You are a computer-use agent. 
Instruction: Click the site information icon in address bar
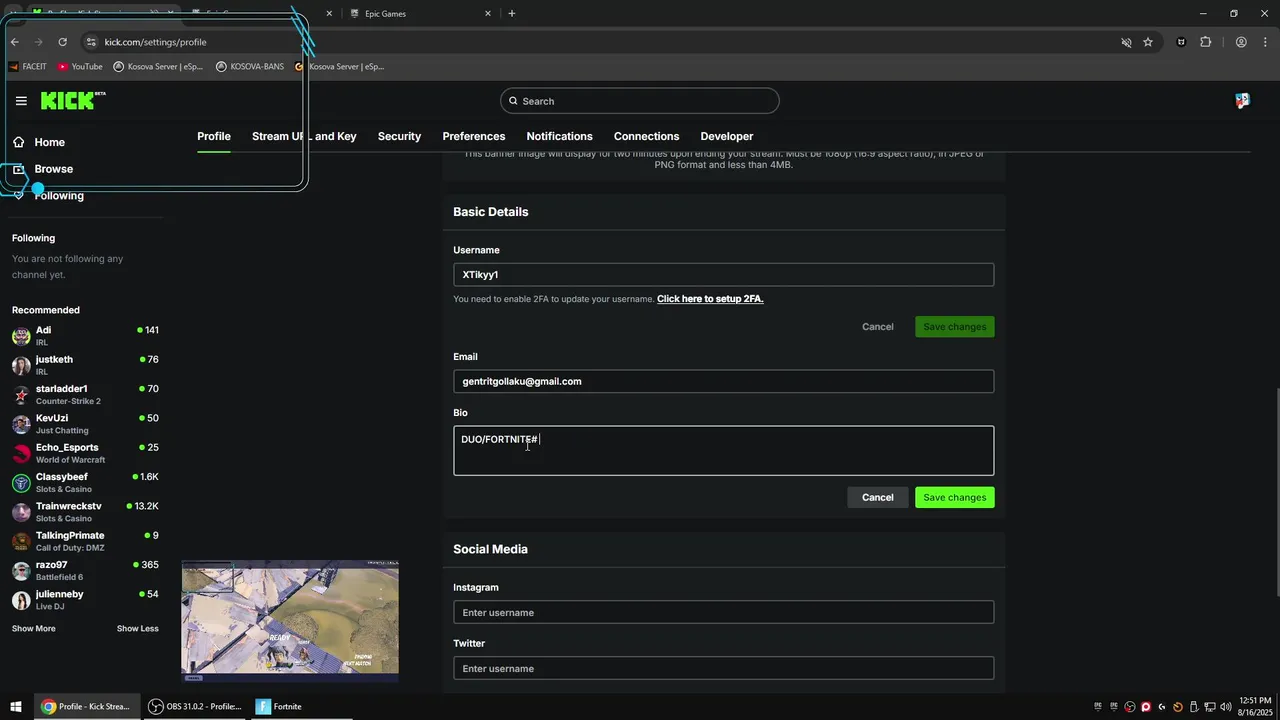(91, 42)
